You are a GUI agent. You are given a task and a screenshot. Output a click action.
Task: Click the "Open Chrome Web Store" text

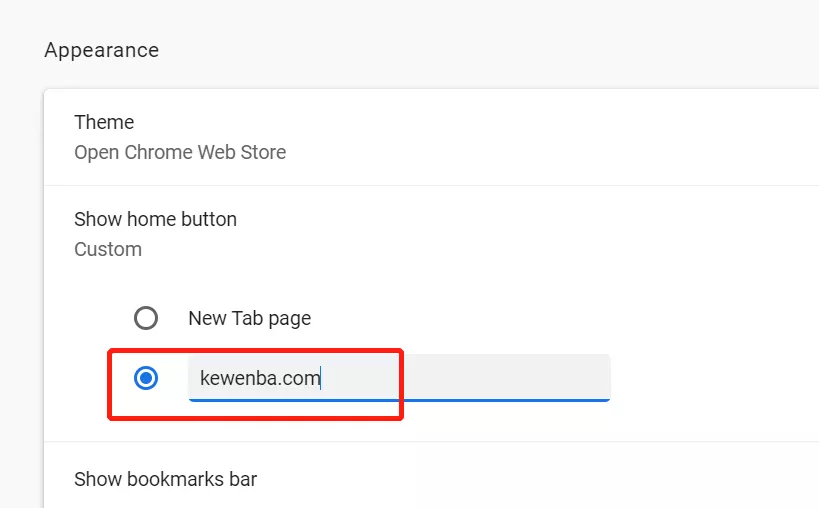coord(180,153)
